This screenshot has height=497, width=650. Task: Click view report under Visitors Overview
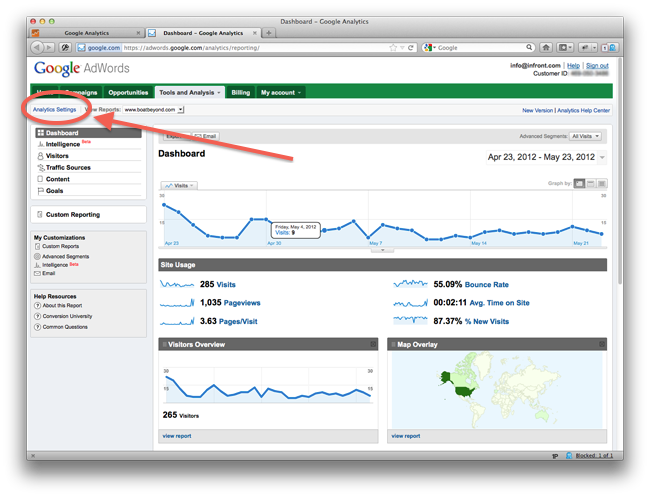(177, 436)
